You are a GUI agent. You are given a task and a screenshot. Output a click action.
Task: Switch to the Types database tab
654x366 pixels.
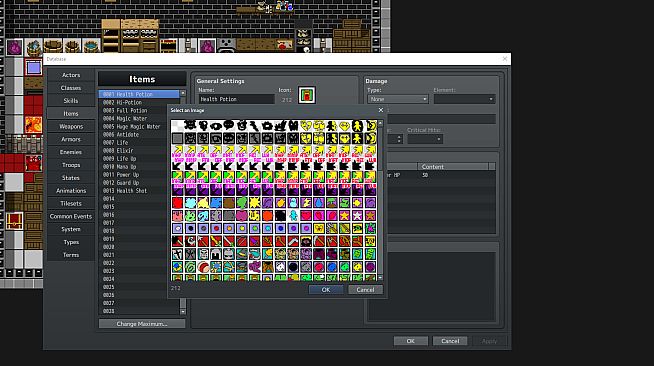[71, 242]
